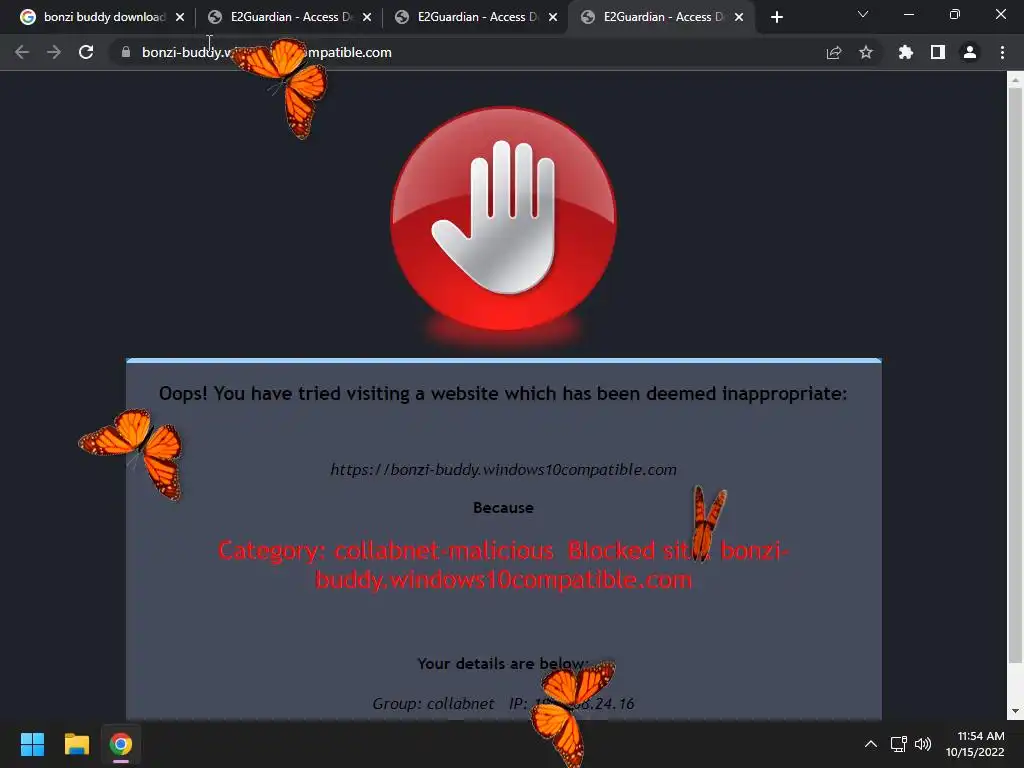Click the red 'Category: collabnet-malicious' message
The width and height of the screenshot is (1024, 768).
pyautogui.click(x=504, y=565)
